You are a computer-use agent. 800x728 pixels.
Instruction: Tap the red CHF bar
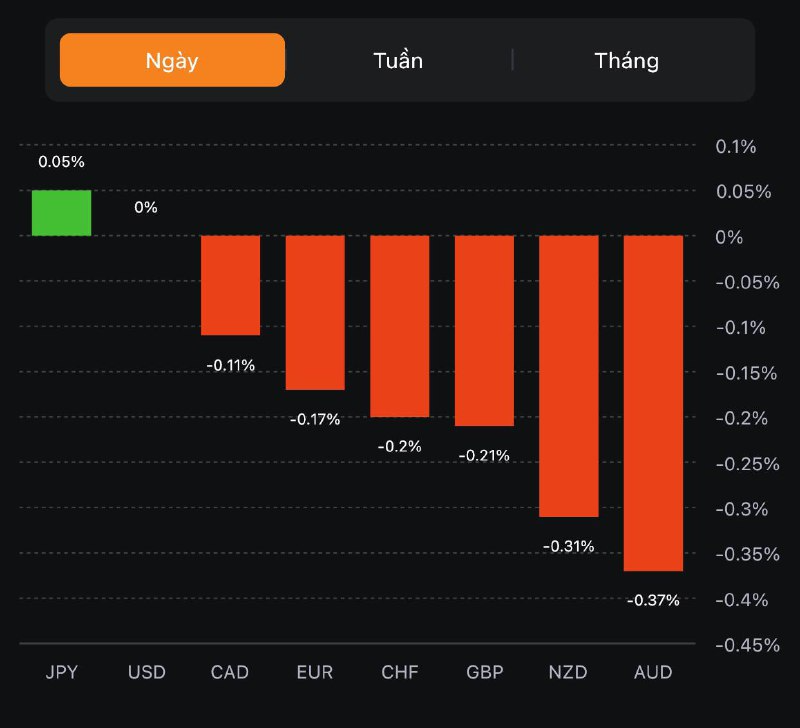click(399, 326)
